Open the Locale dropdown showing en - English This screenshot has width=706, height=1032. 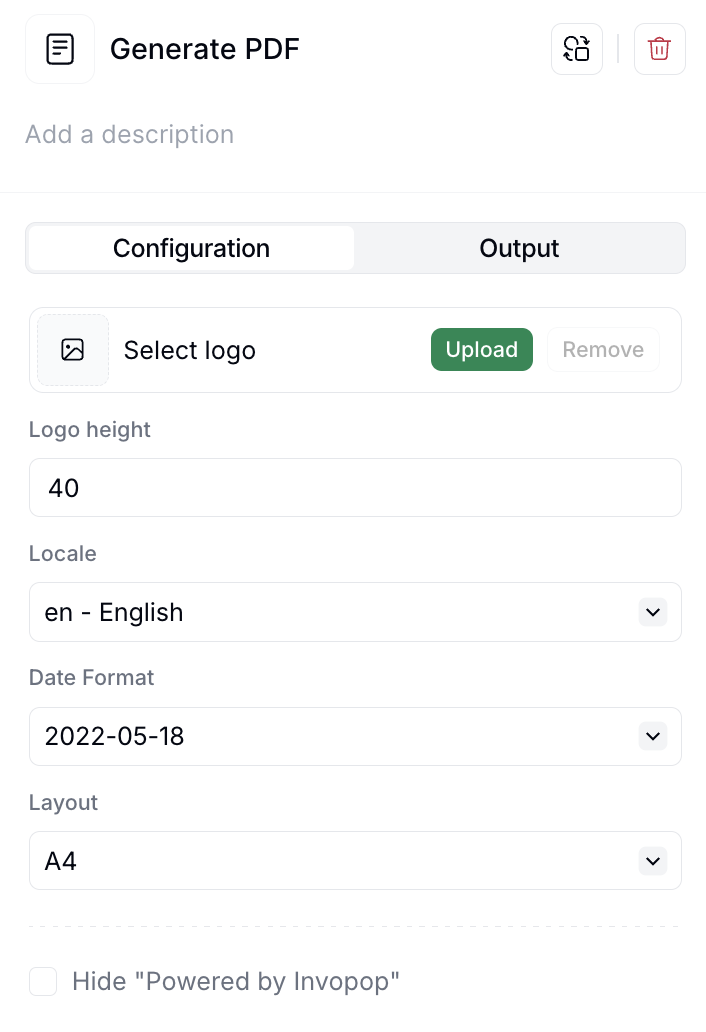(355, 612)
